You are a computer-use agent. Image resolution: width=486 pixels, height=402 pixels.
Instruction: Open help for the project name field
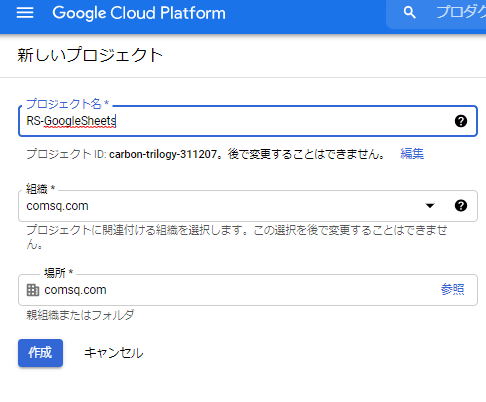pos(461,121)
